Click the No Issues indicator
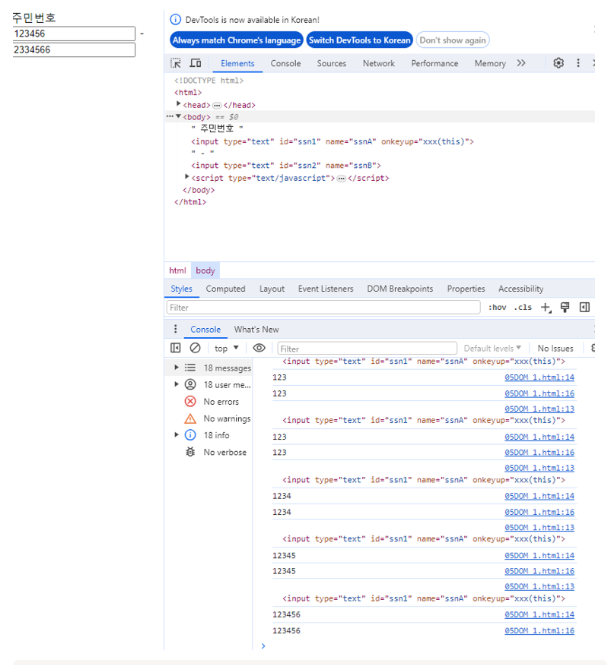The image size is (607, 665). 555,348
